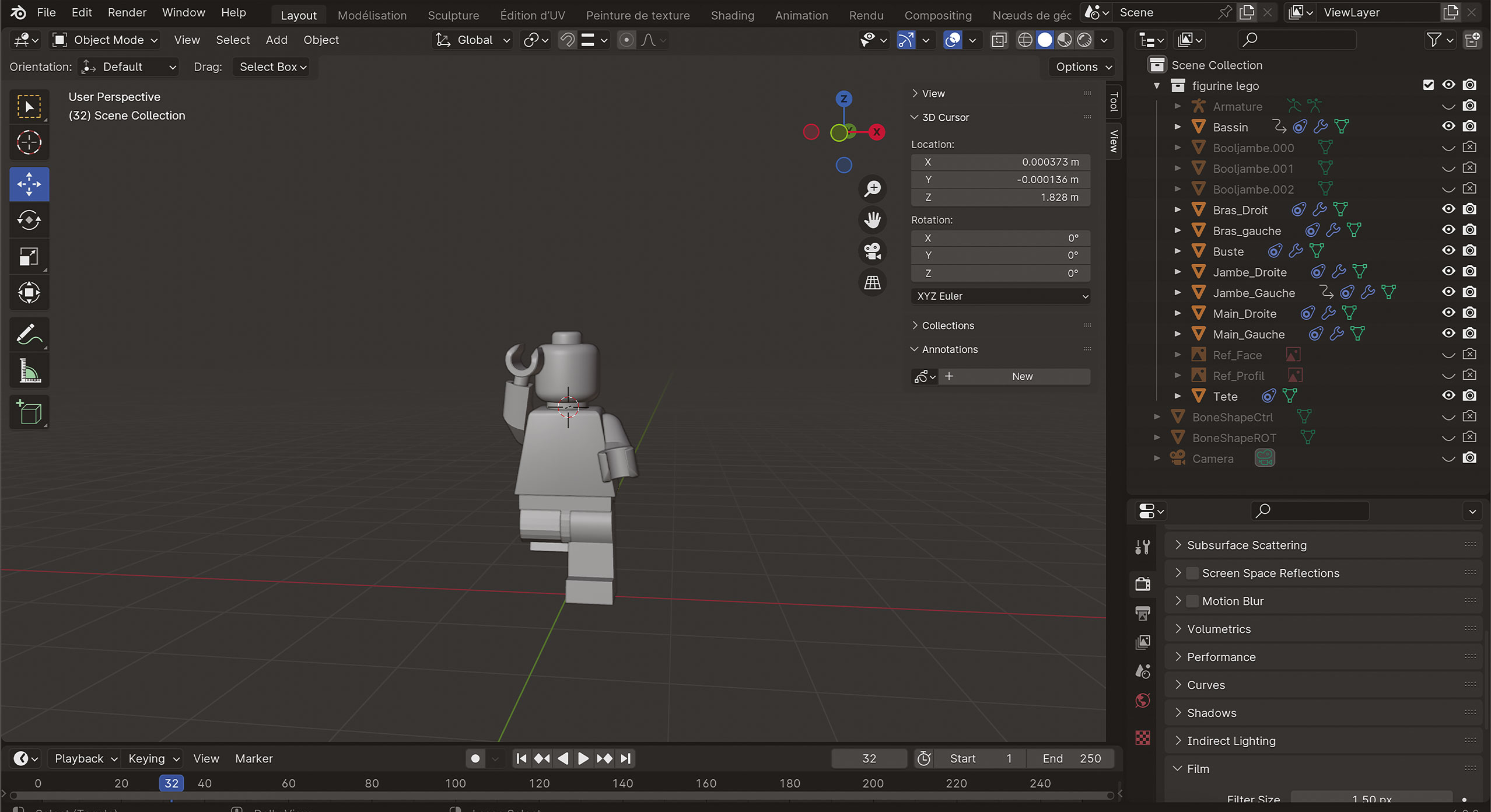Open the Render menu

[127, 12]
